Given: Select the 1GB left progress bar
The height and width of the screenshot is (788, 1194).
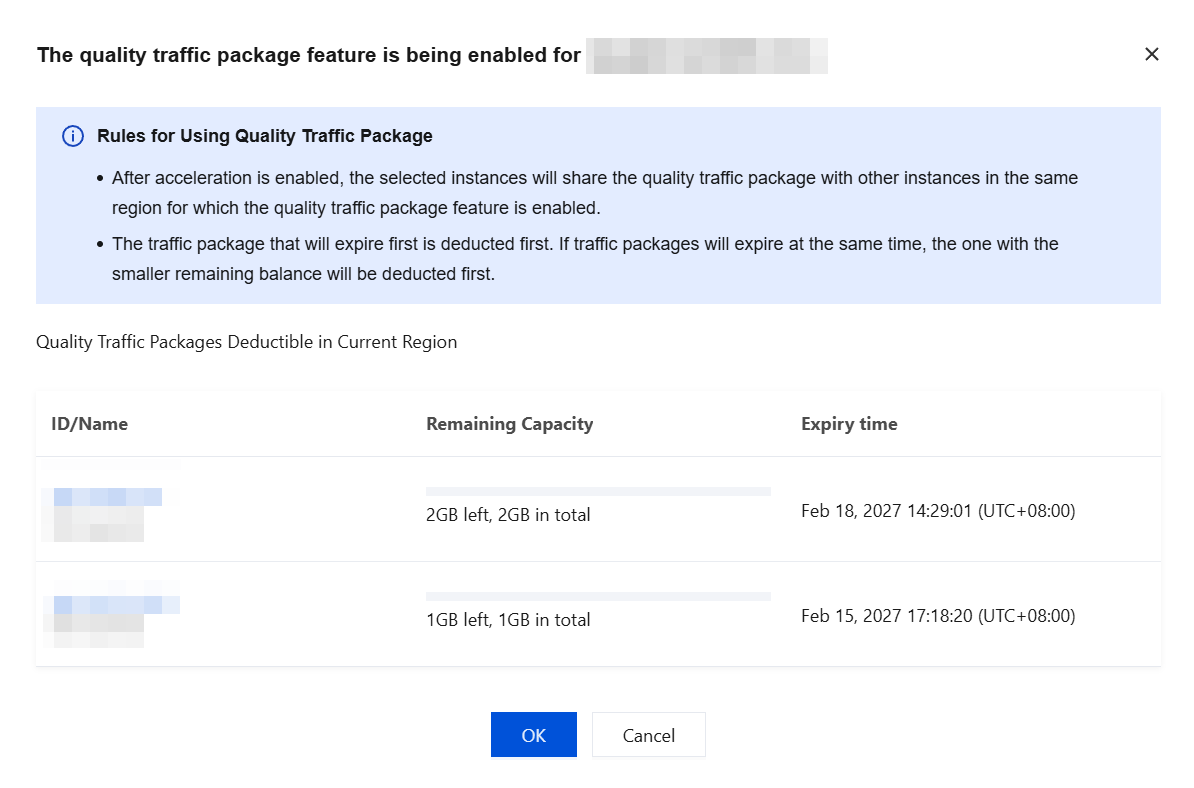Looking at the screenshot, I should point(599,597).
